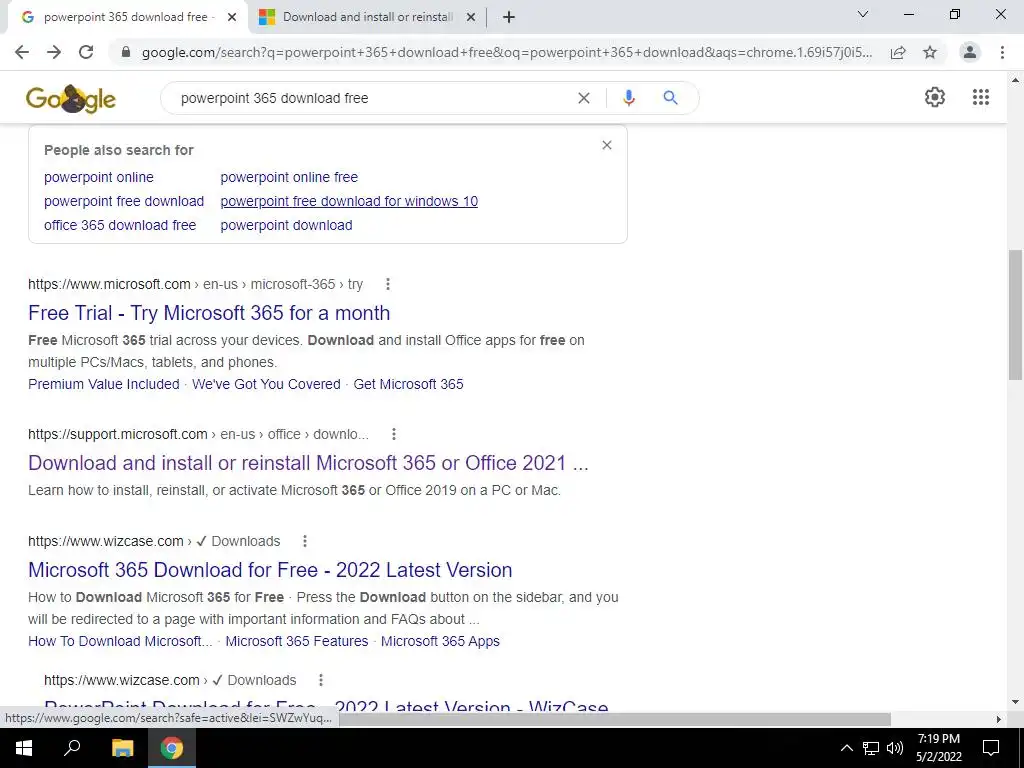Open Microsoft 365 Download for Free result
The image size is (1024, 768).
click(x=270, y=570)
